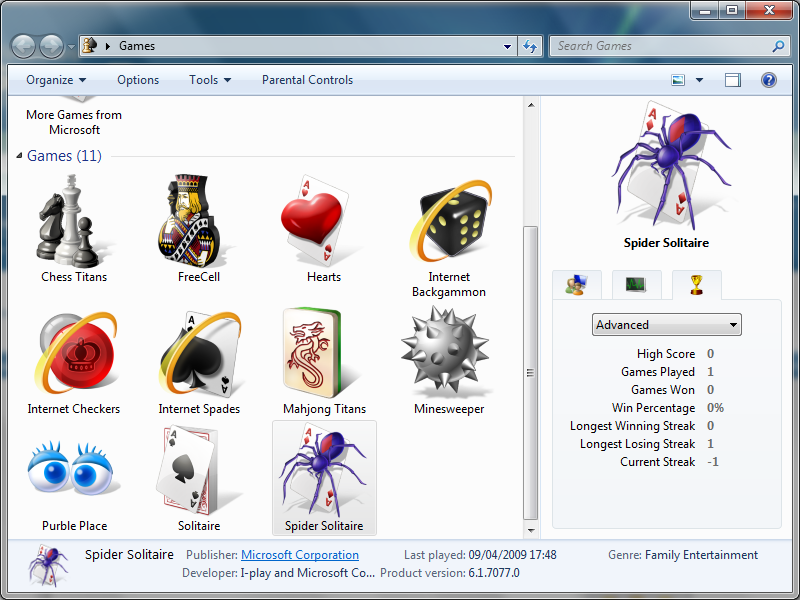Screen dimensions: 800x600
Task: Click the scrollbar up arrow in games list
Action: tap(531, 105)
